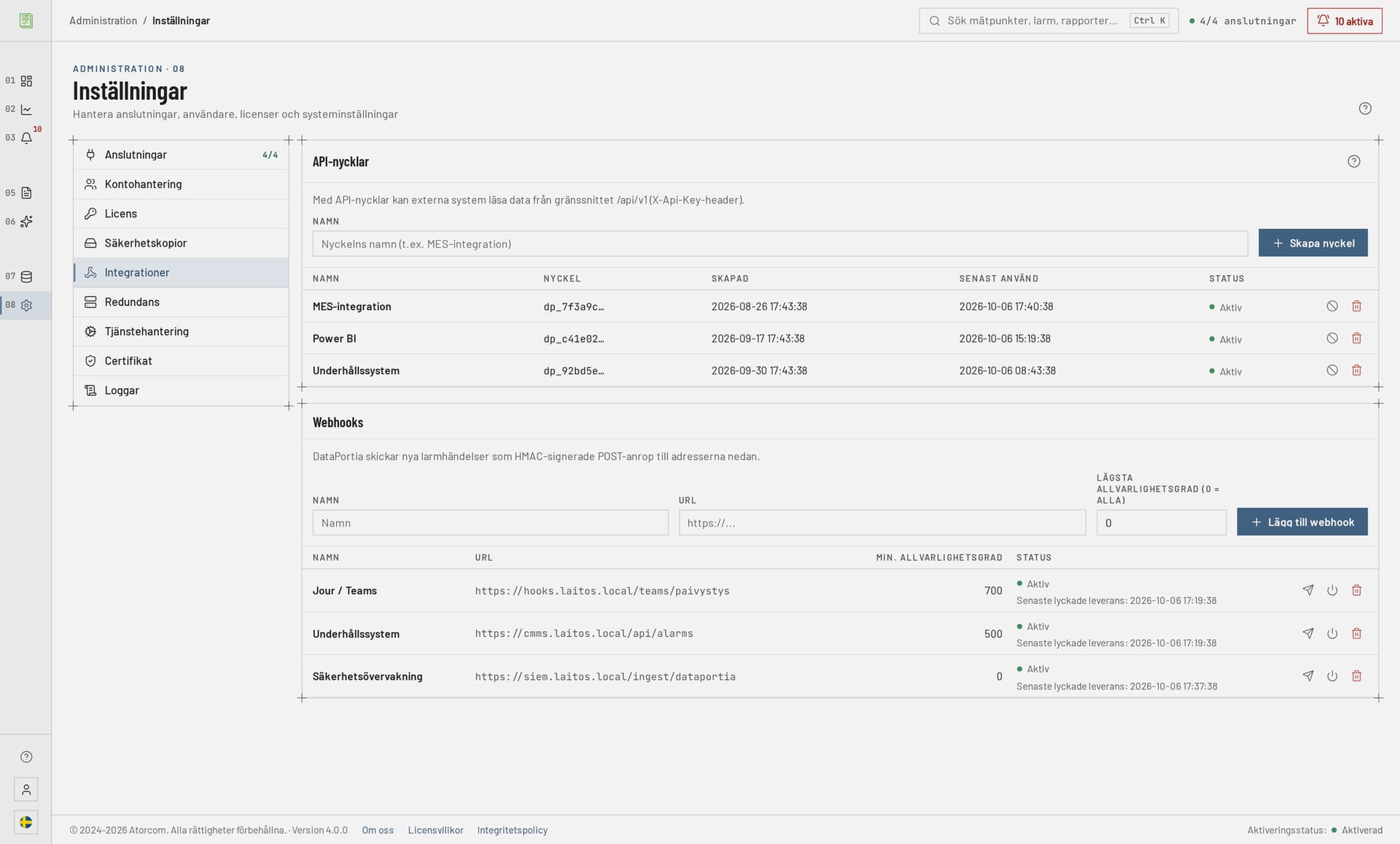Click the help icon at sidebar bottom

tap(26, 756)
